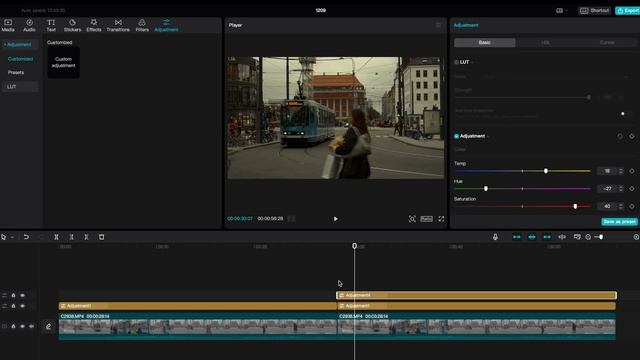Open the Transitions tab
The width and height of the screenshot is (640, 360).
118,25
